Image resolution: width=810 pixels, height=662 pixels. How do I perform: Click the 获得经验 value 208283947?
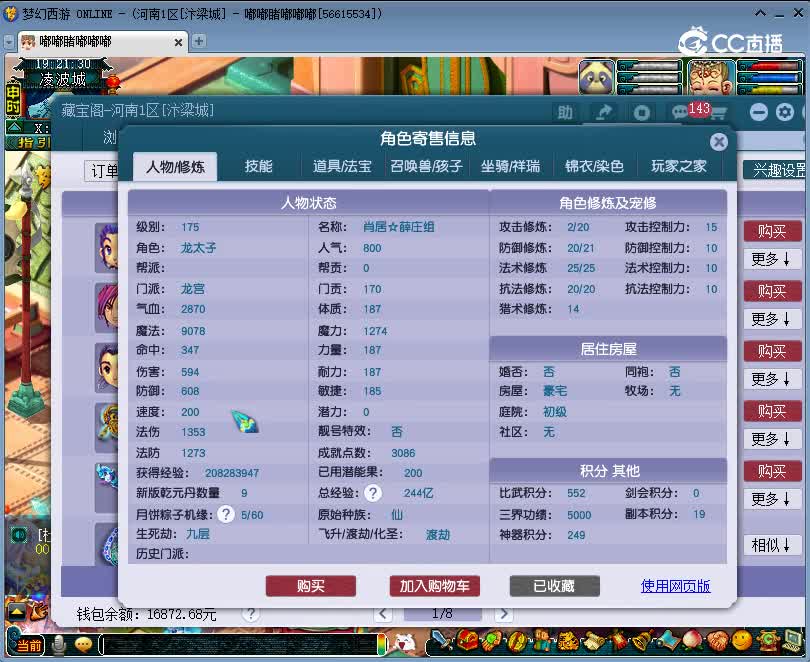point(232,473)
